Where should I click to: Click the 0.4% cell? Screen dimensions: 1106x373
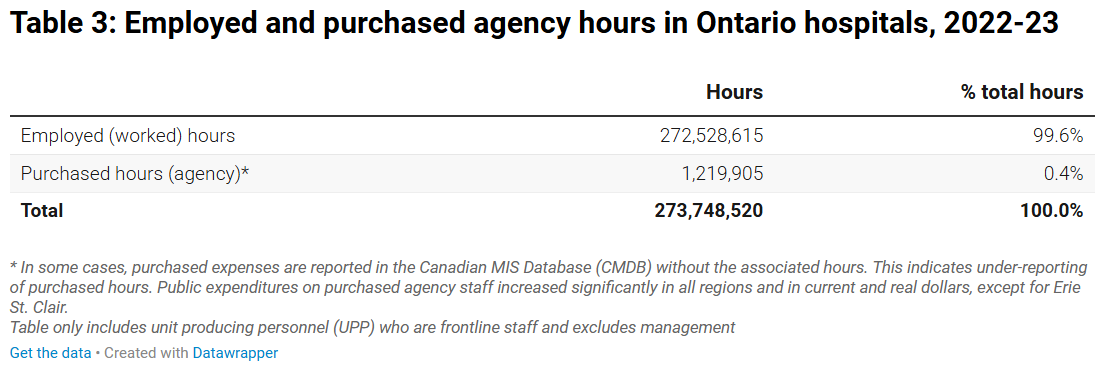1064,173
